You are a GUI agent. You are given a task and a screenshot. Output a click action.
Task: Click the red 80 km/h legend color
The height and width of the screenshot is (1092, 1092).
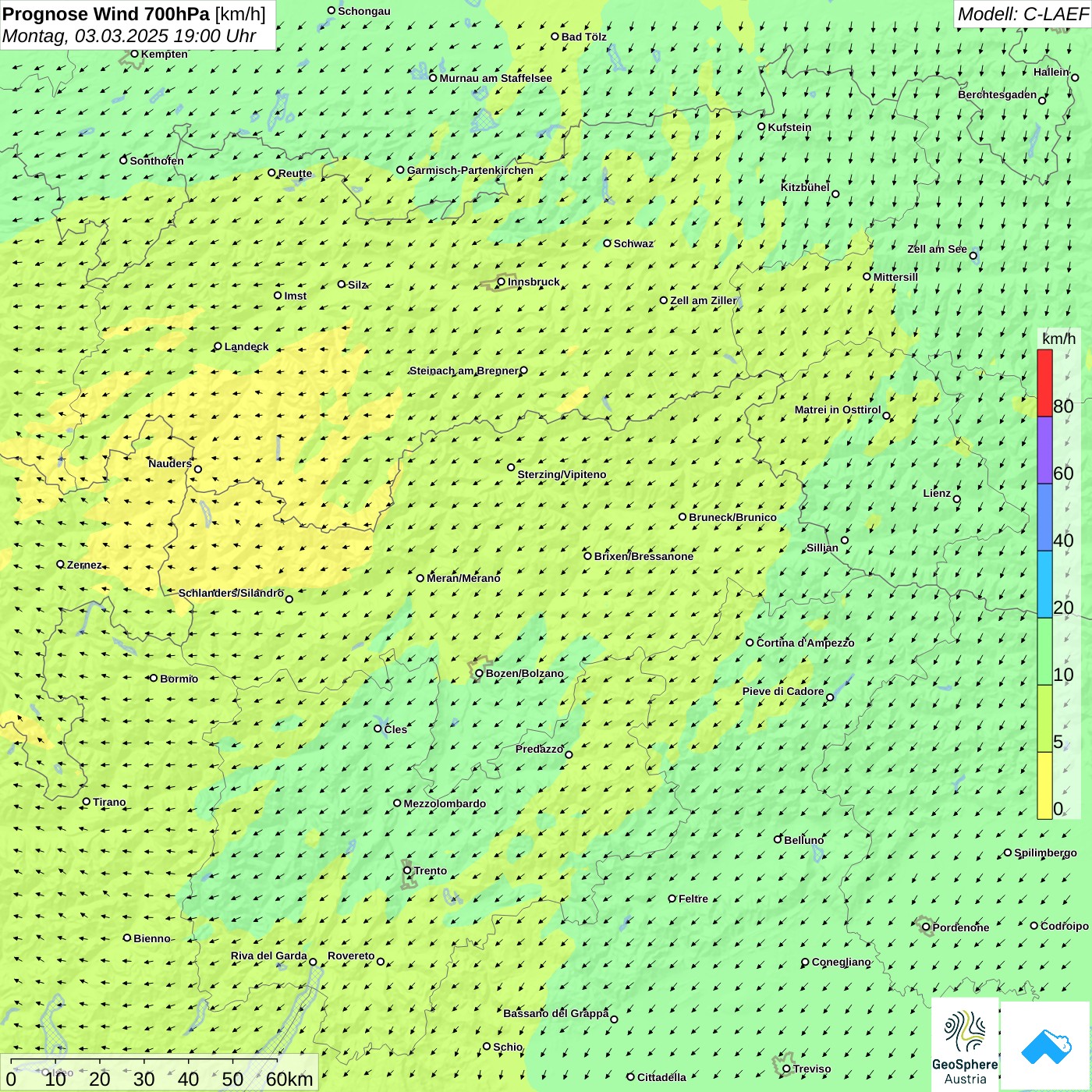1044,383
